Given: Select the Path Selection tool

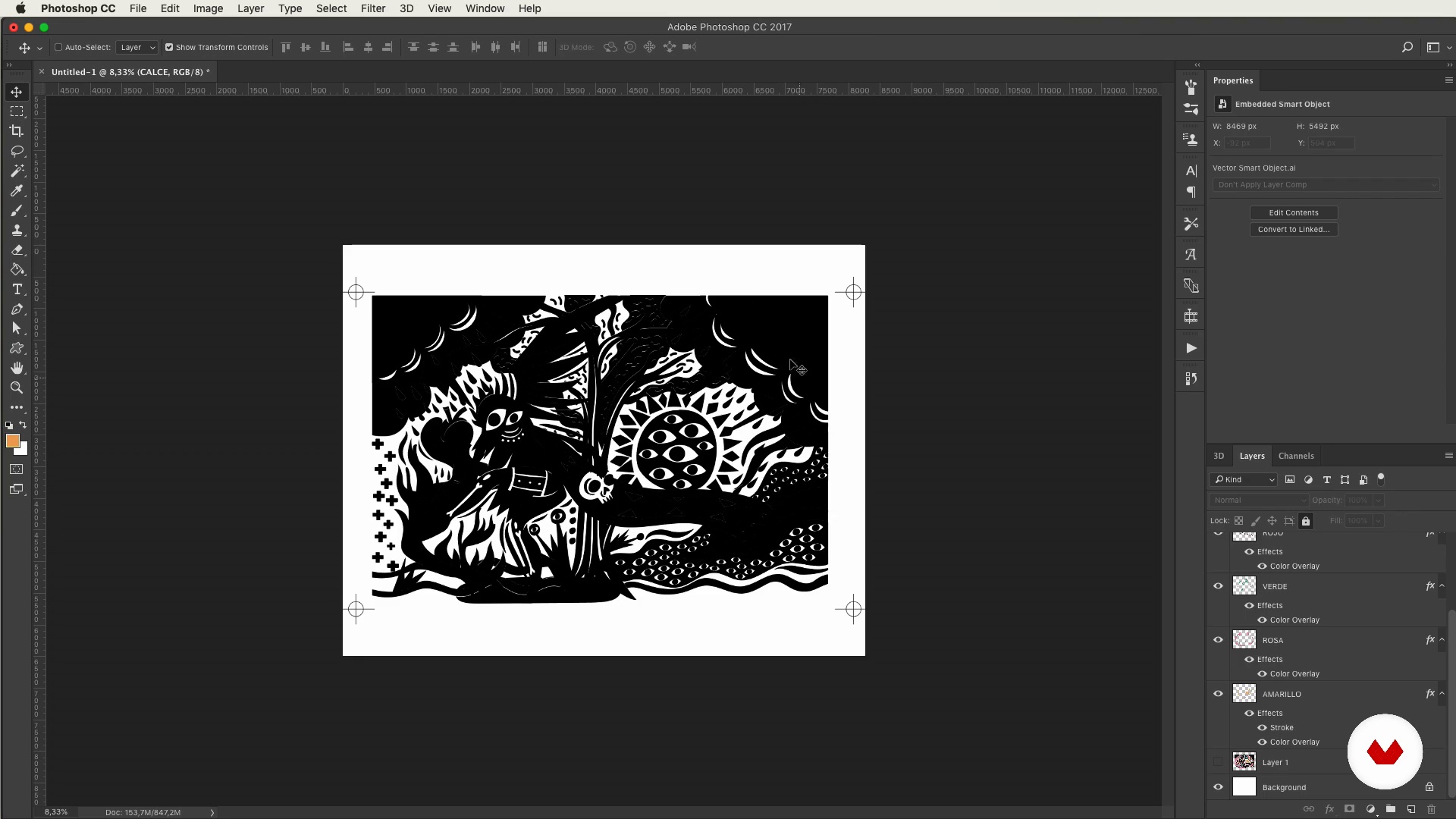Looking at the screenshot, I should point(17,328).
